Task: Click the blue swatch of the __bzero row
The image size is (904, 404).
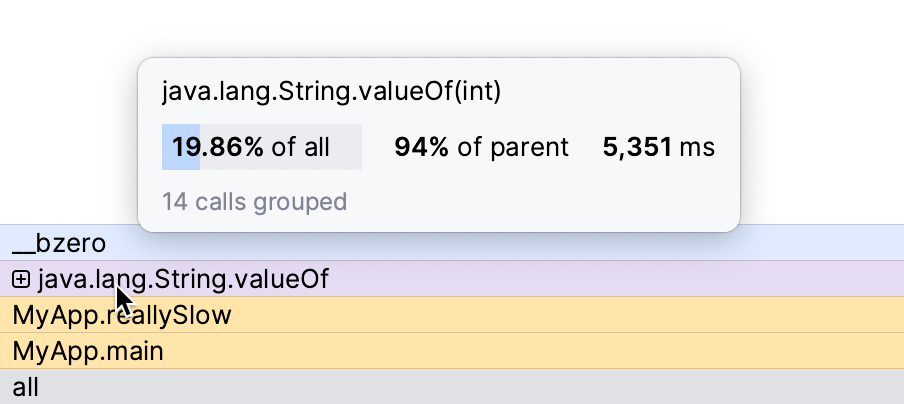Action: click(800, 243)
